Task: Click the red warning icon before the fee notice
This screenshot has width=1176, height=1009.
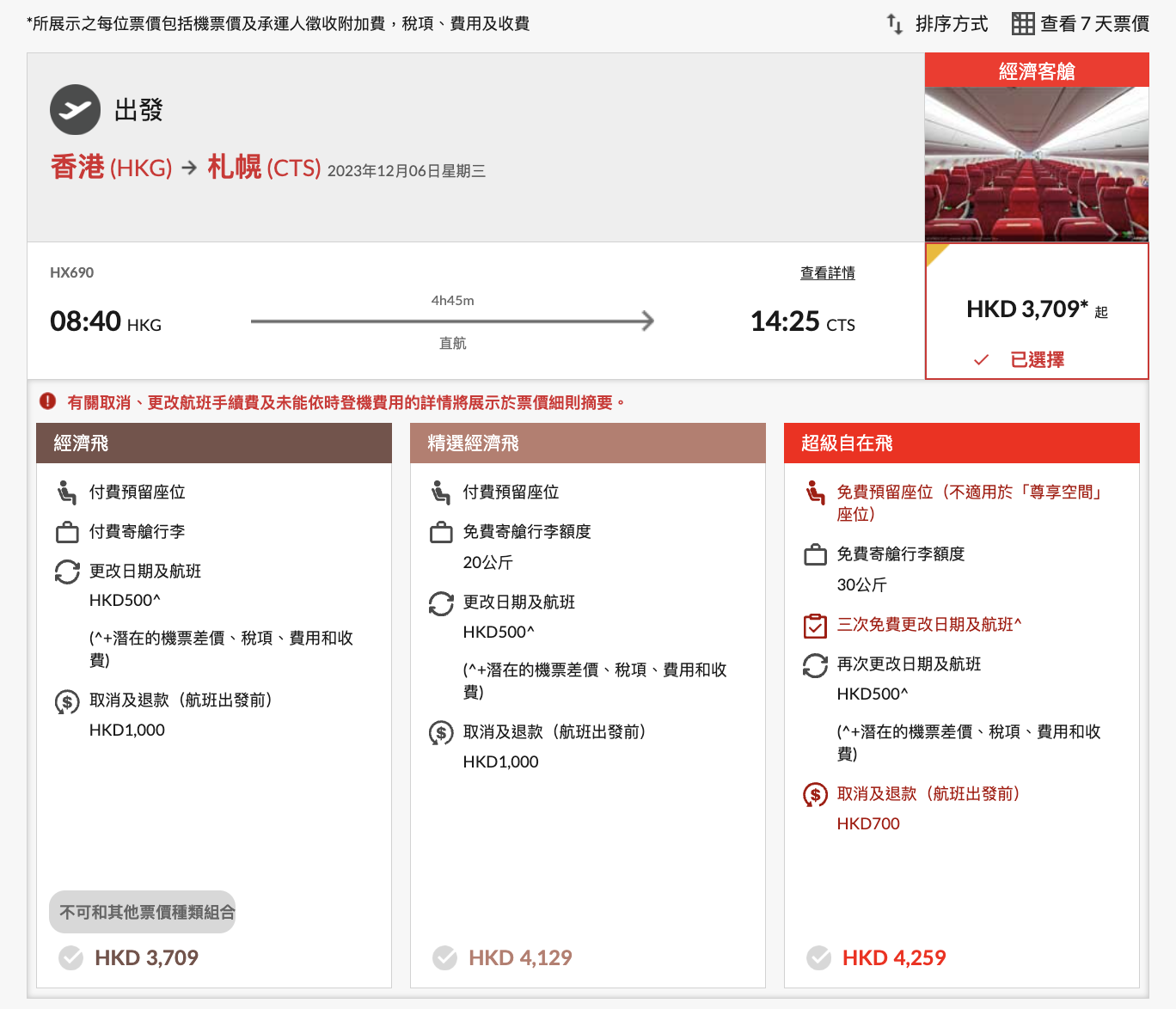Action: point(48,401)
